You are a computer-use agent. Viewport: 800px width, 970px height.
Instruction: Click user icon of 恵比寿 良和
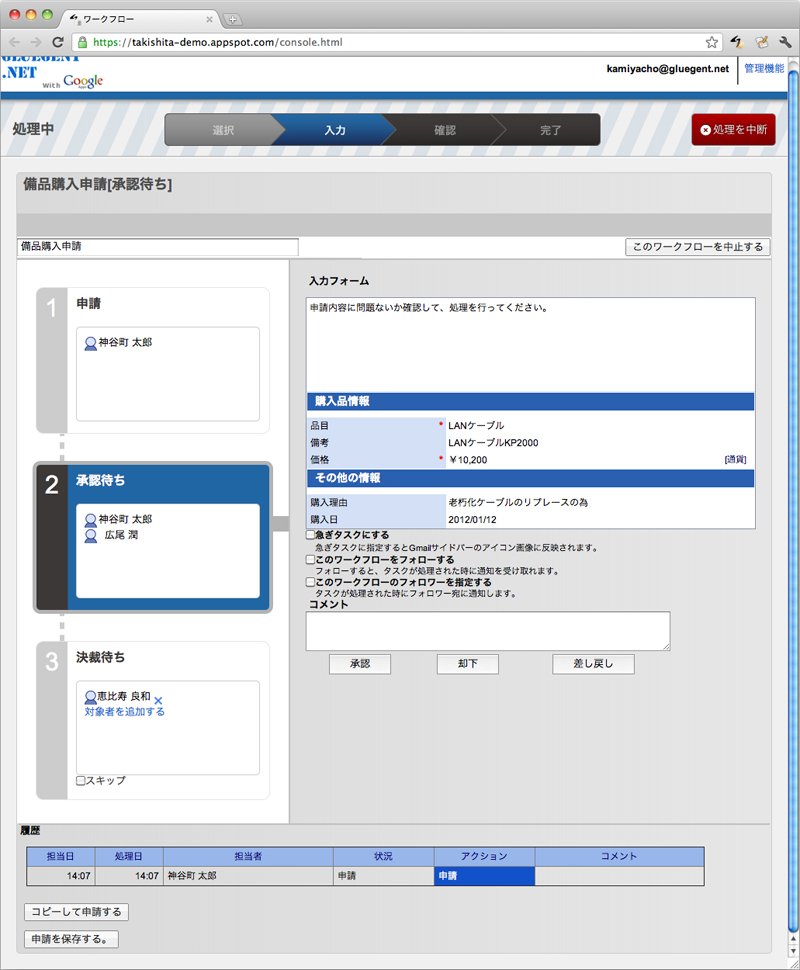pyautogui.click(x=90, y=697)
